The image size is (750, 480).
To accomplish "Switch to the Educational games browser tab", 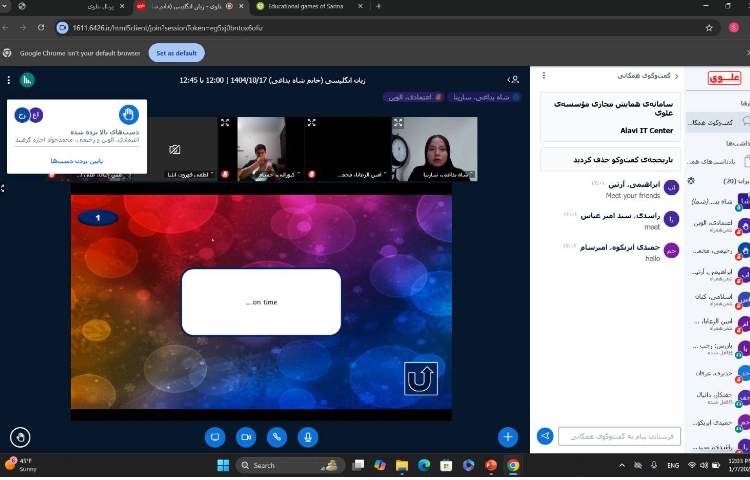I will tap(304, 6).
